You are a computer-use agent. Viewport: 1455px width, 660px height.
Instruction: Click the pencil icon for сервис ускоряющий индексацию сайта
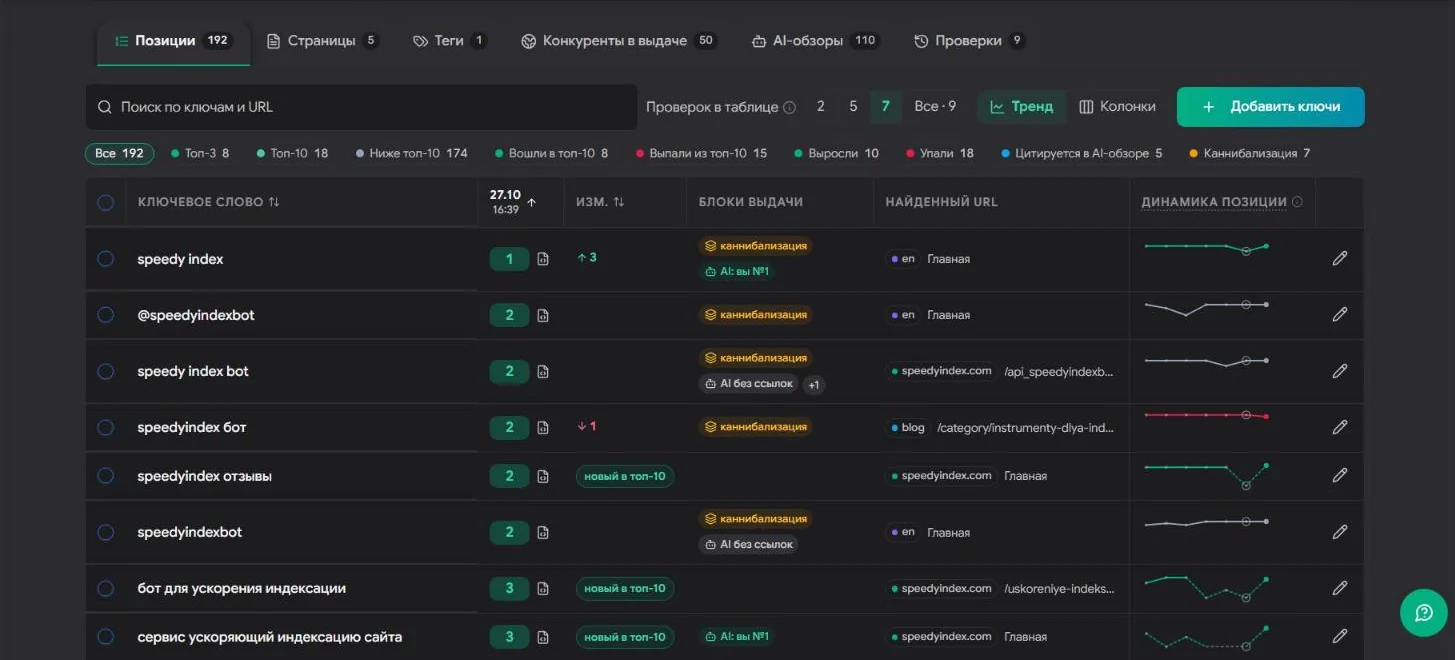click(1340, 636)
